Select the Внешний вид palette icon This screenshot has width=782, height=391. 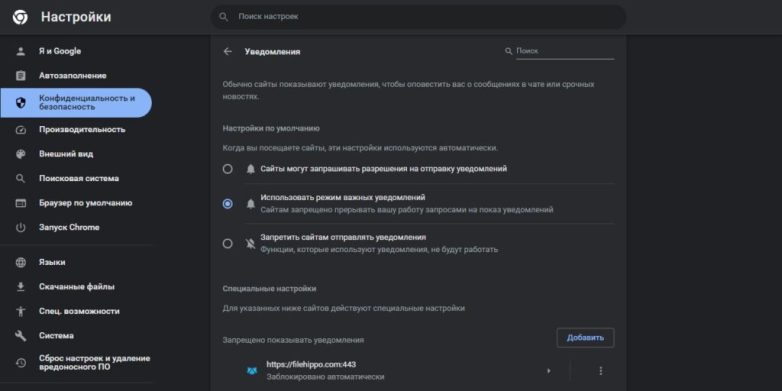tap(20, 154)
